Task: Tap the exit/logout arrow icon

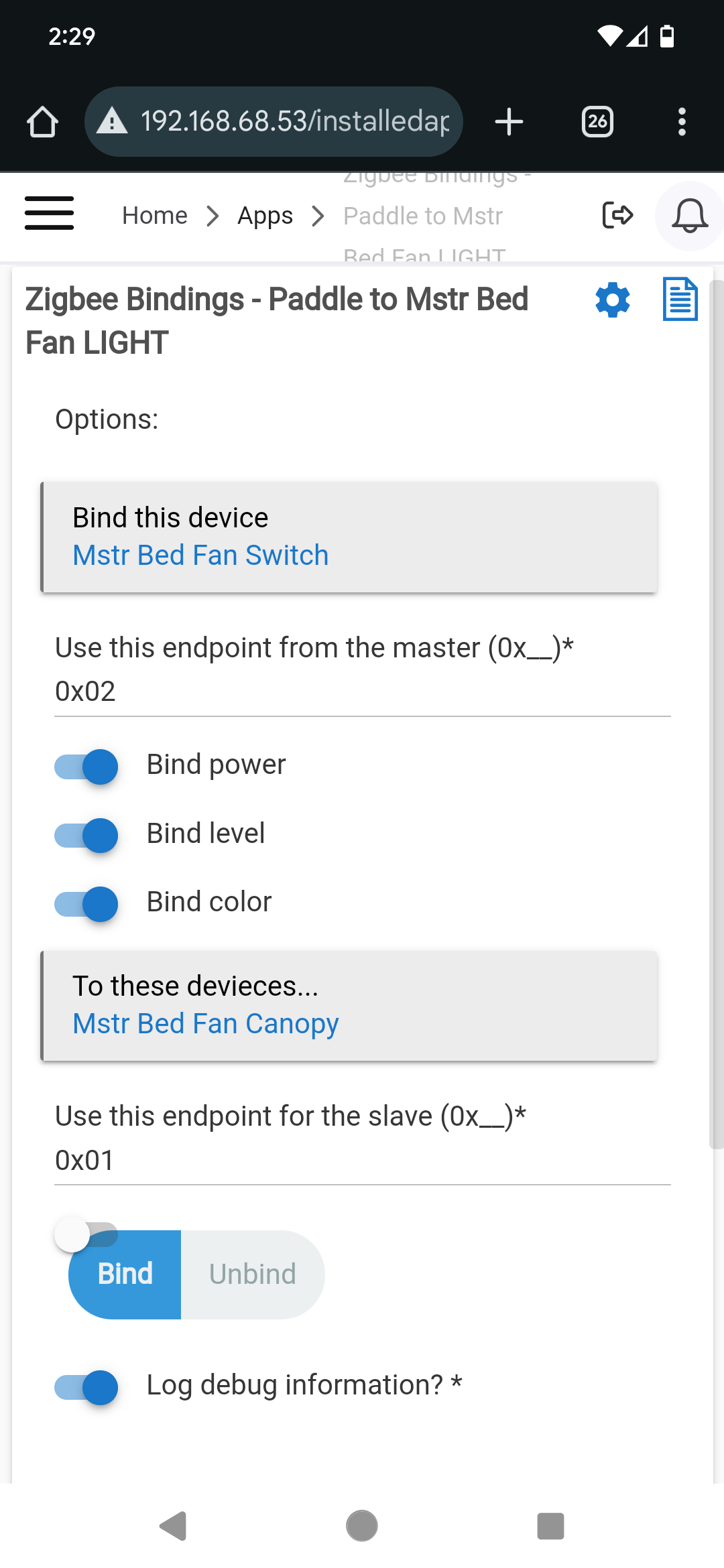Action: tap(618, 215)
